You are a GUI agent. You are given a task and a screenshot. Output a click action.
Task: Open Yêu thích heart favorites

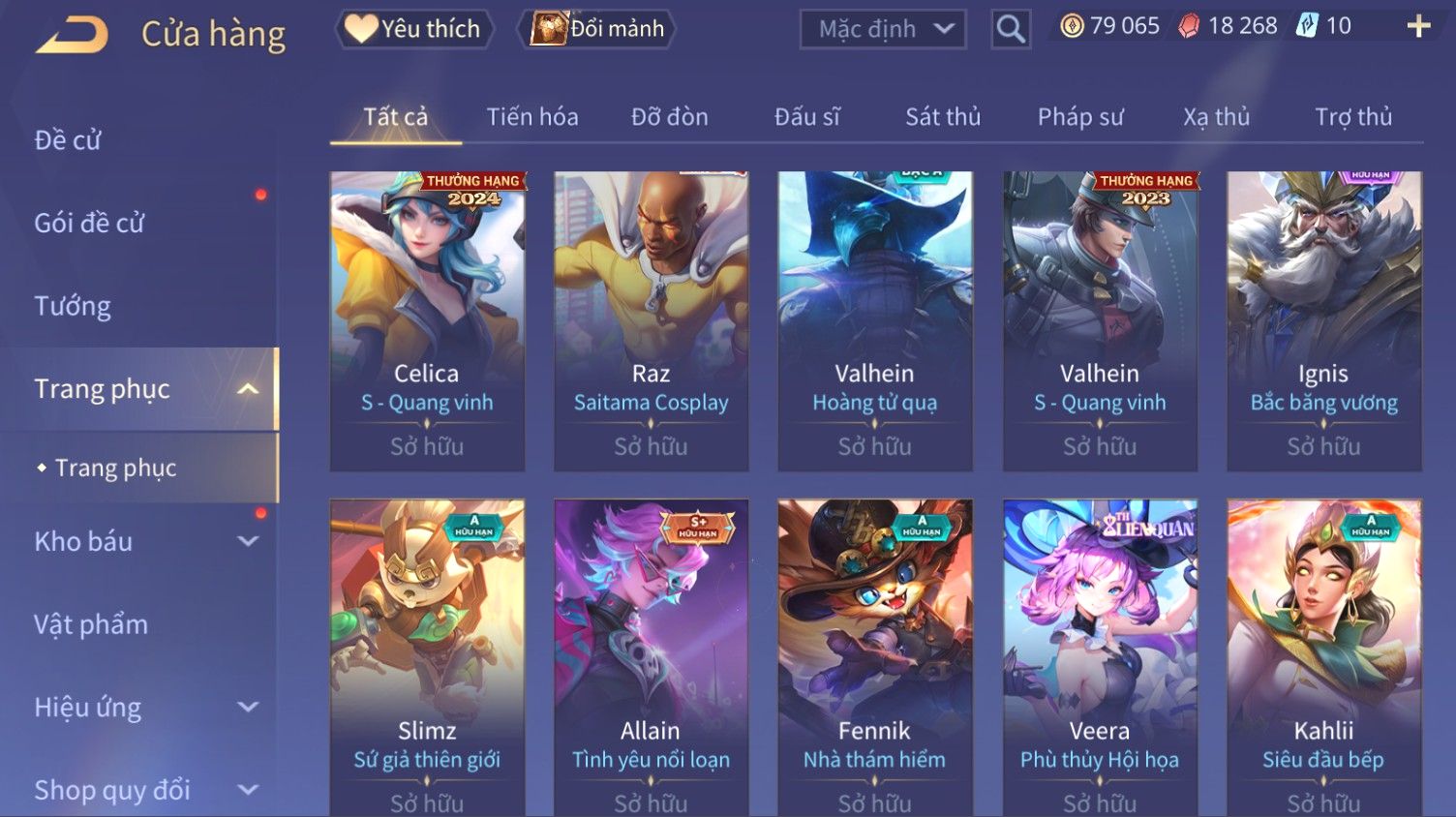pyautogui.click(x=414, y=29)
